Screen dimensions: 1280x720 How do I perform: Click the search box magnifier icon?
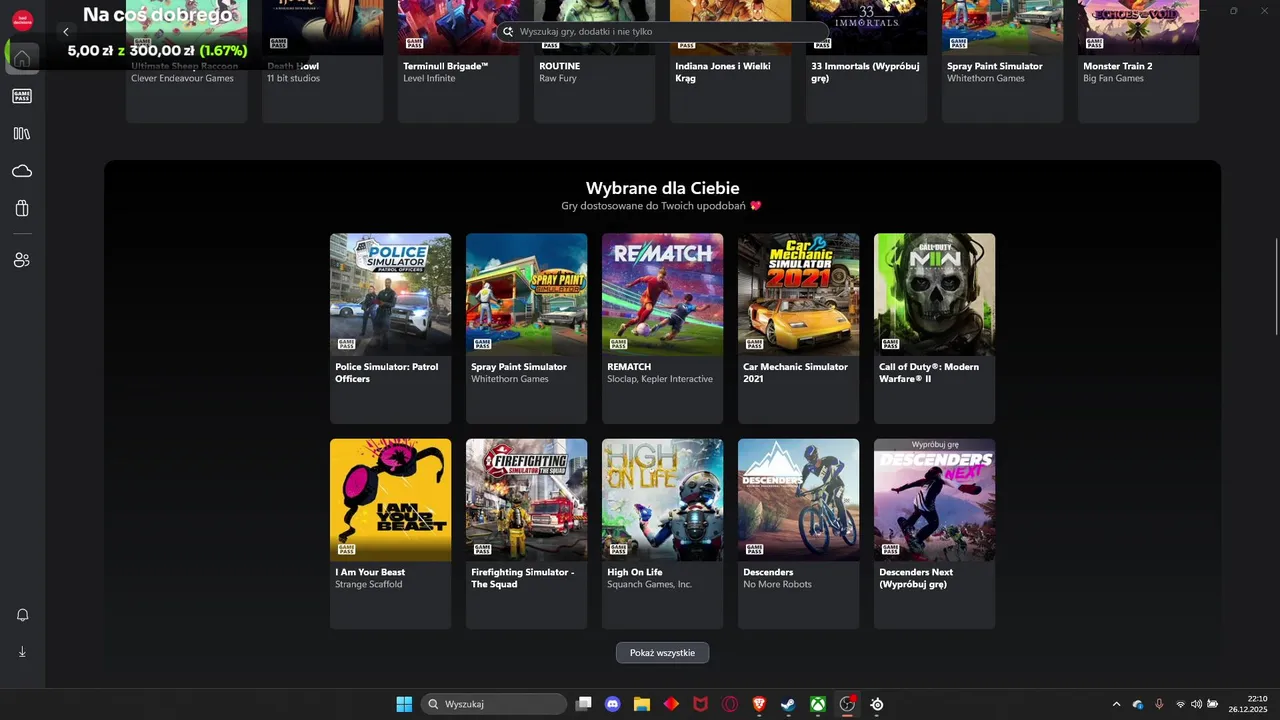[508, 32]
